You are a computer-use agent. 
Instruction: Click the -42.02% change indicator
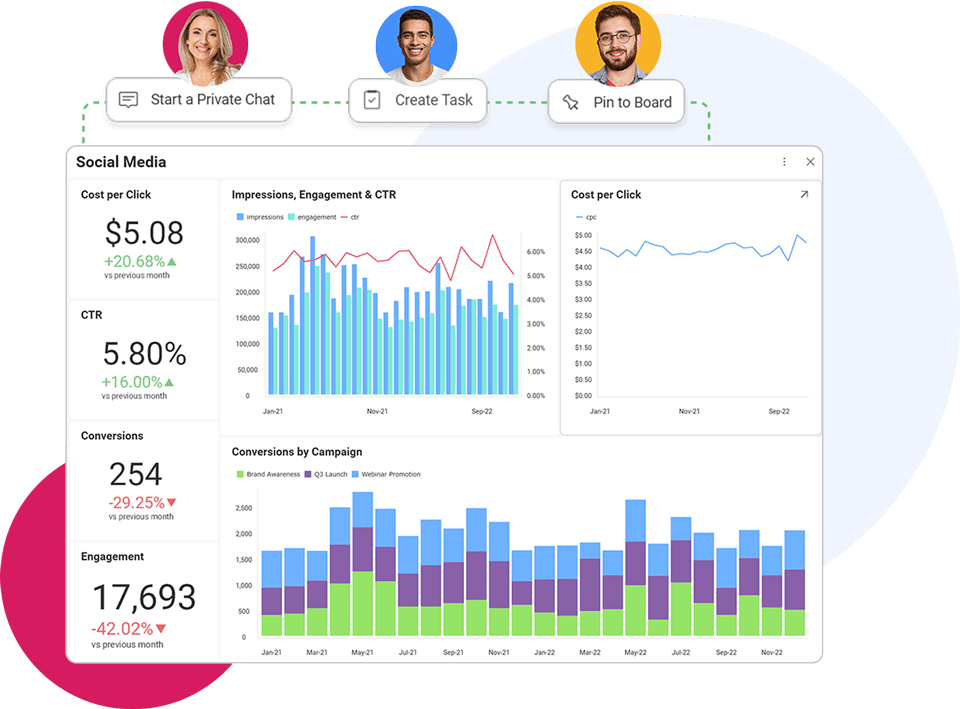(x=122, y=629)
